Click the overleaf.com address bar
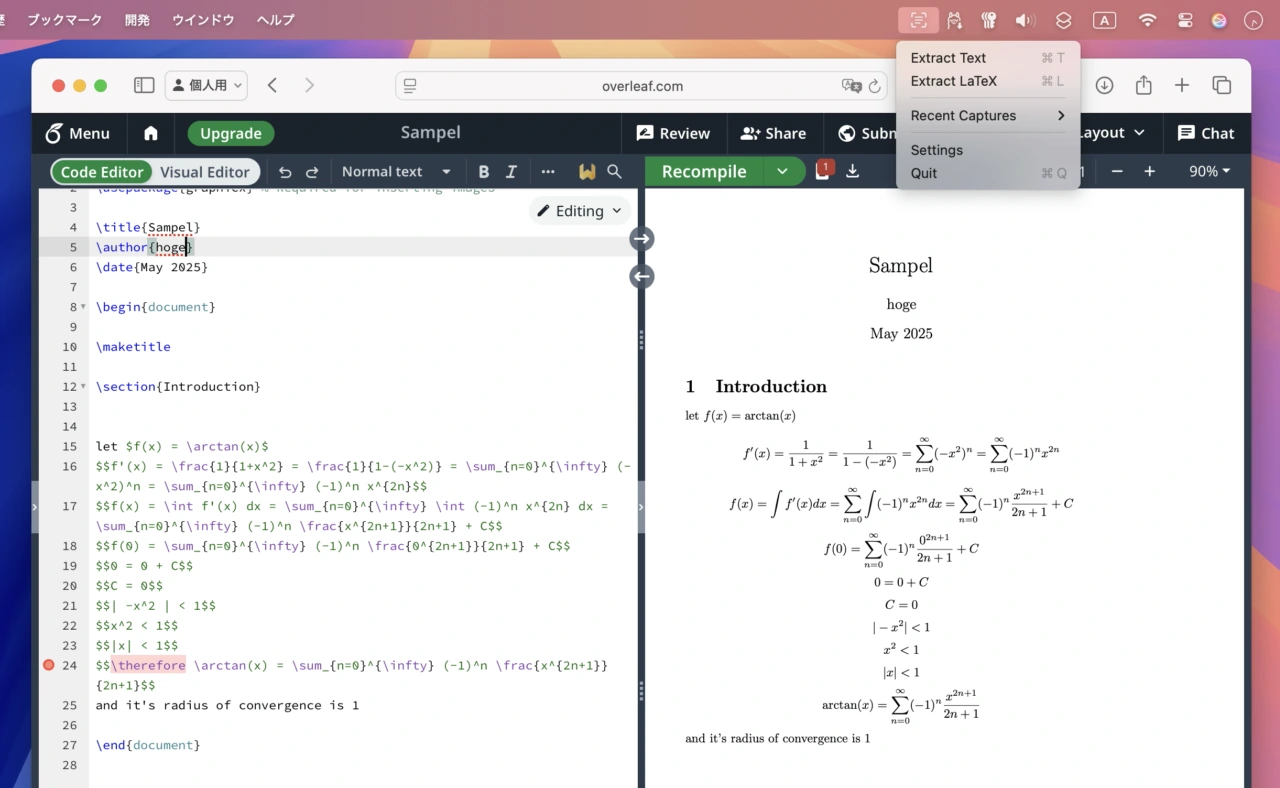The height and width of the screenshot is (788, 1280). click(642, 86)
